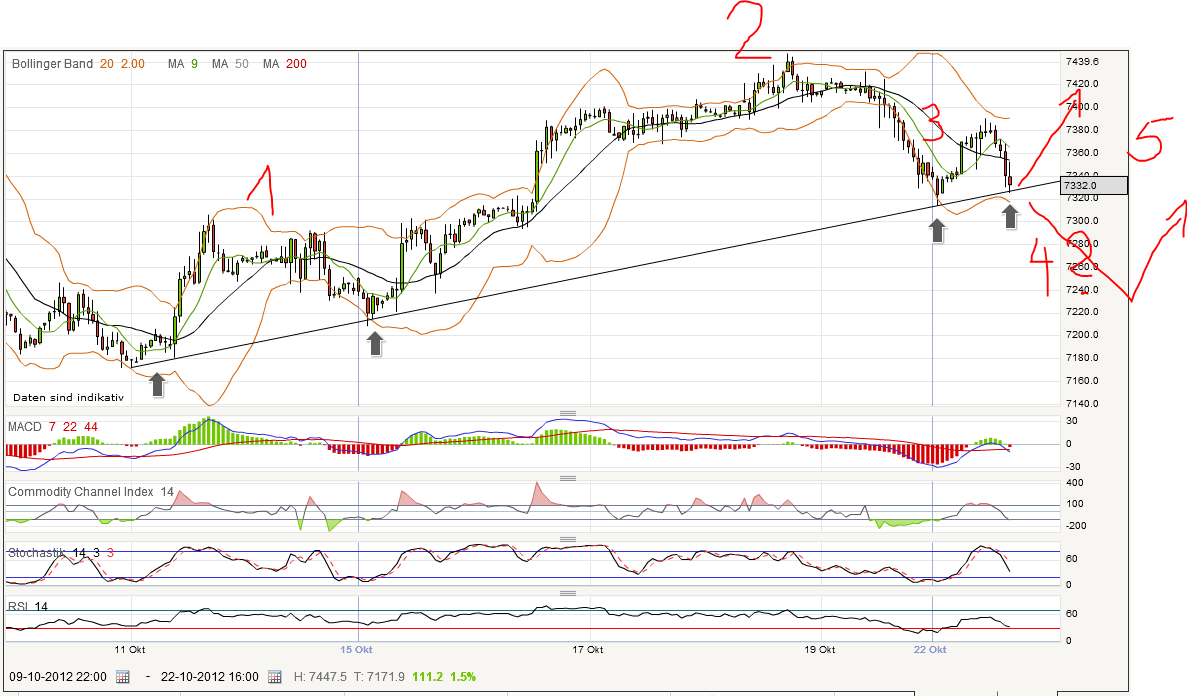This screenshot has height=696, width=1187.
Task: Collapse the RSI pane using its grip handle
Action: tap(567, 592)
